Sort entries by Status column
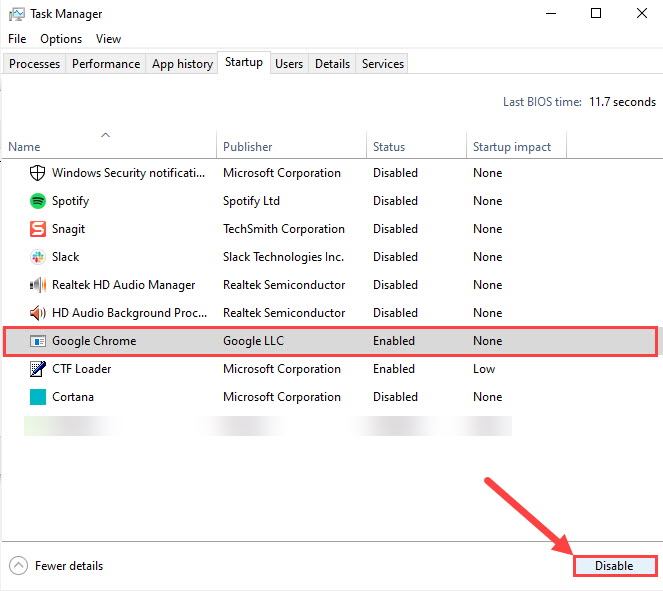The width and height of the screenshot is (663, 591). [x=389, y=147]
